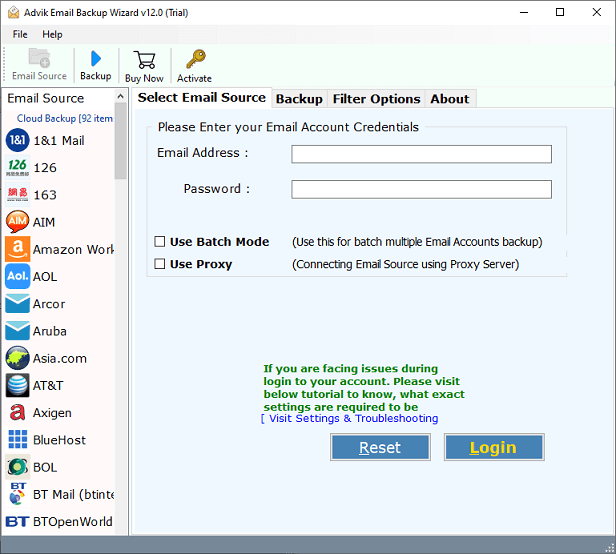Pick the Arcor envelope icon
This screenshot has width=616, height=554.
(17, 304)
